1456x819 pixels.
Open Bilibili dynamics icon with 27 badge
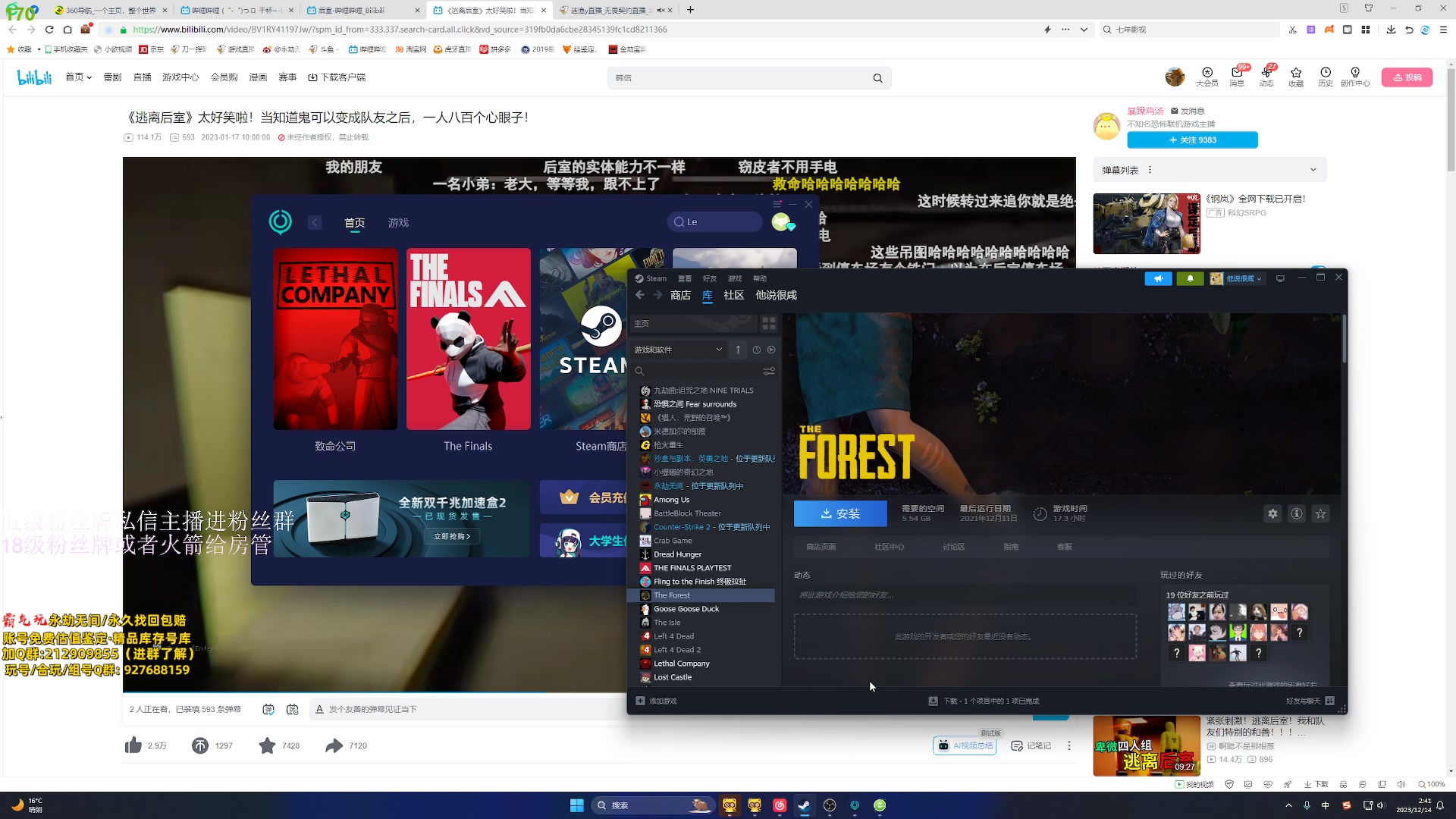[x=1266, y=77]
